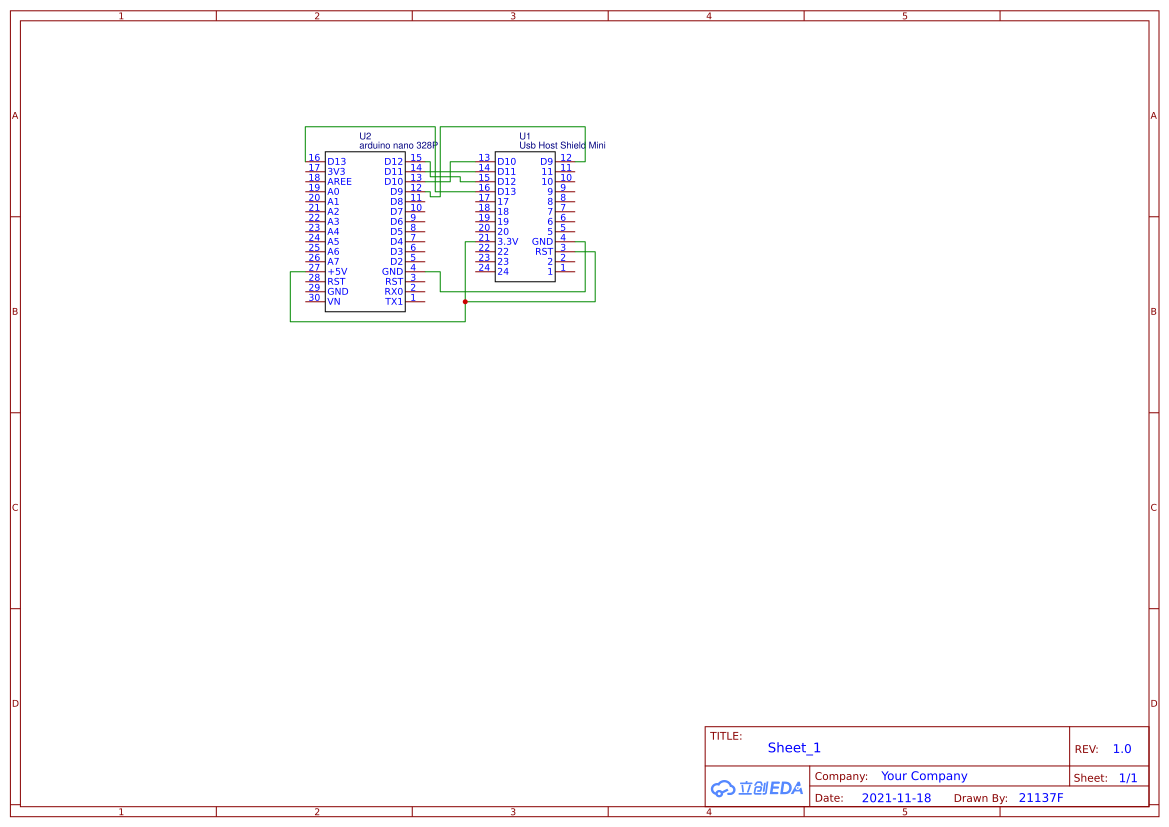Select the D10 pin label on Usb Host Shield
The width and height of the screenshot is (1169, 827).
coord(507,162)
